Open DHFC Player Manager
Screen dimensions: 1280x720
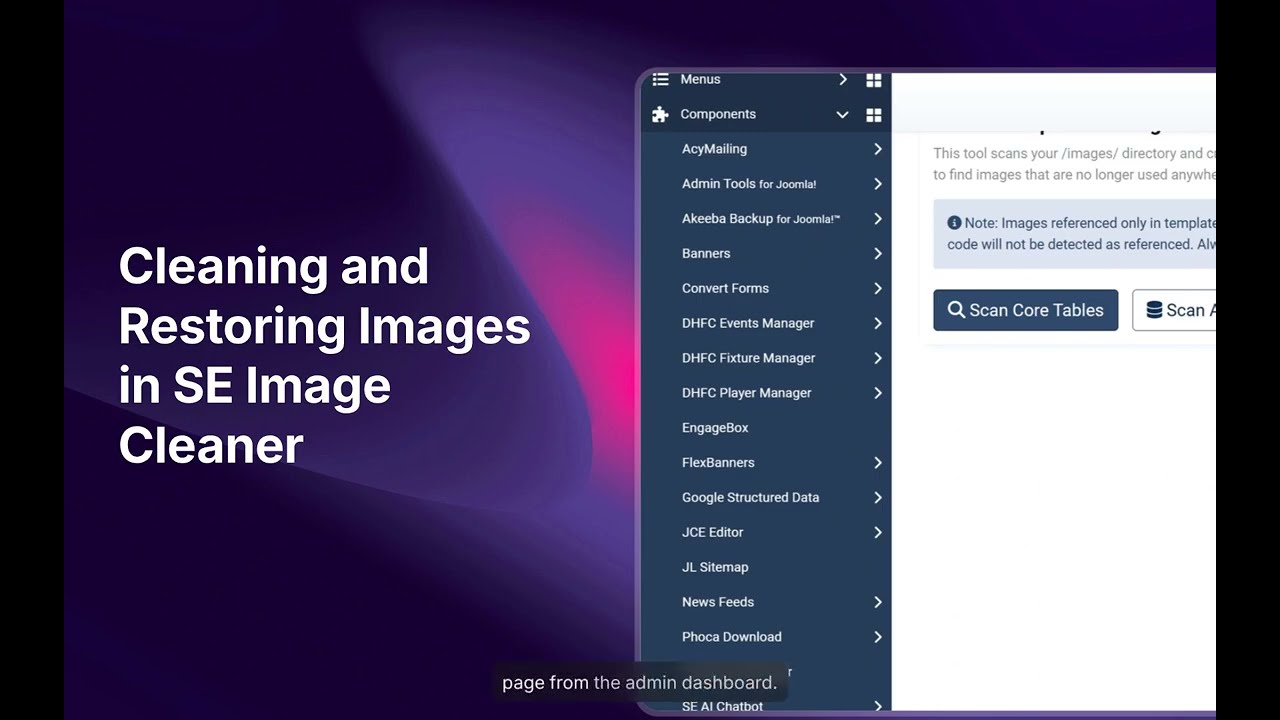746,393
